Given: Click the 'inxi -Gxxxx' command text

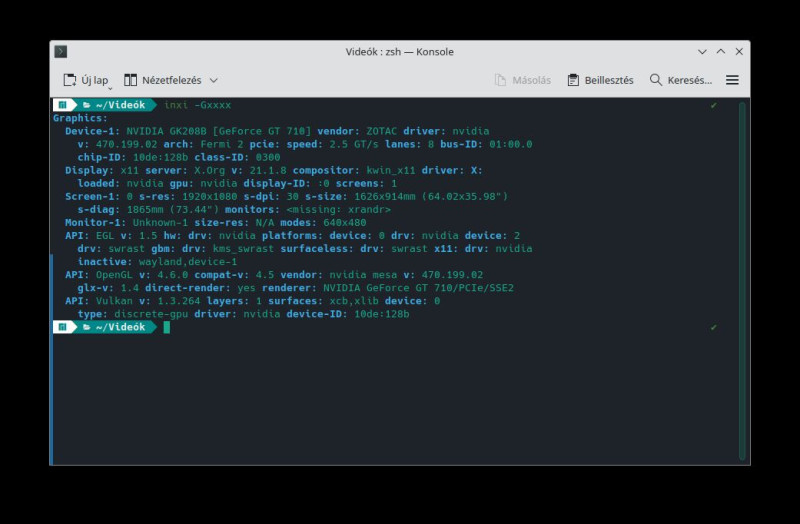Looking at the screenshot, I should coord(197,105).
